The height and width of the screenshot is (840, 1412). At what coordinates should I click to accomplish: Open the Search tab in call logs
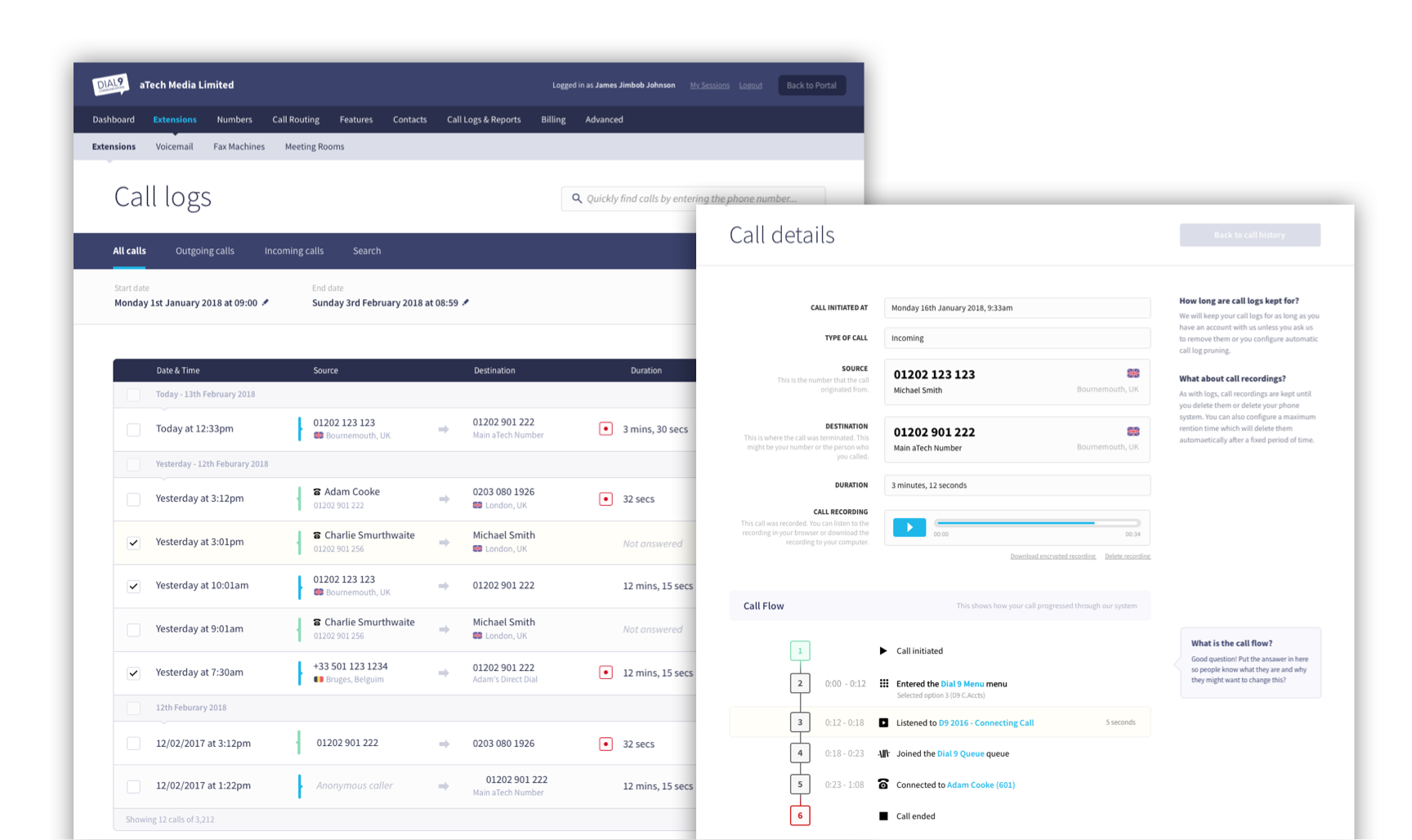point(367,251)
